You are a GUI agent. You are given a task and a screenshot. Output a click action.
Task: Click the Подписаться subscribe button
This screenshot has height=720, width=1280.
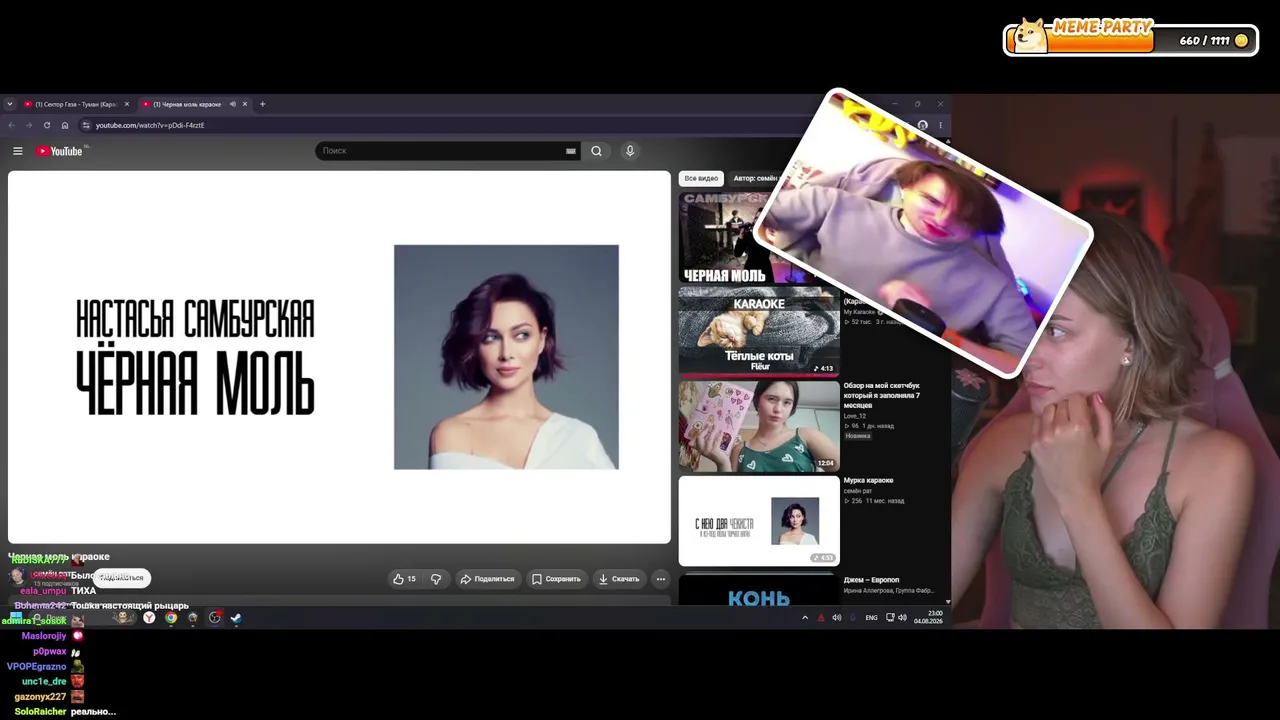tap(121, 577)
